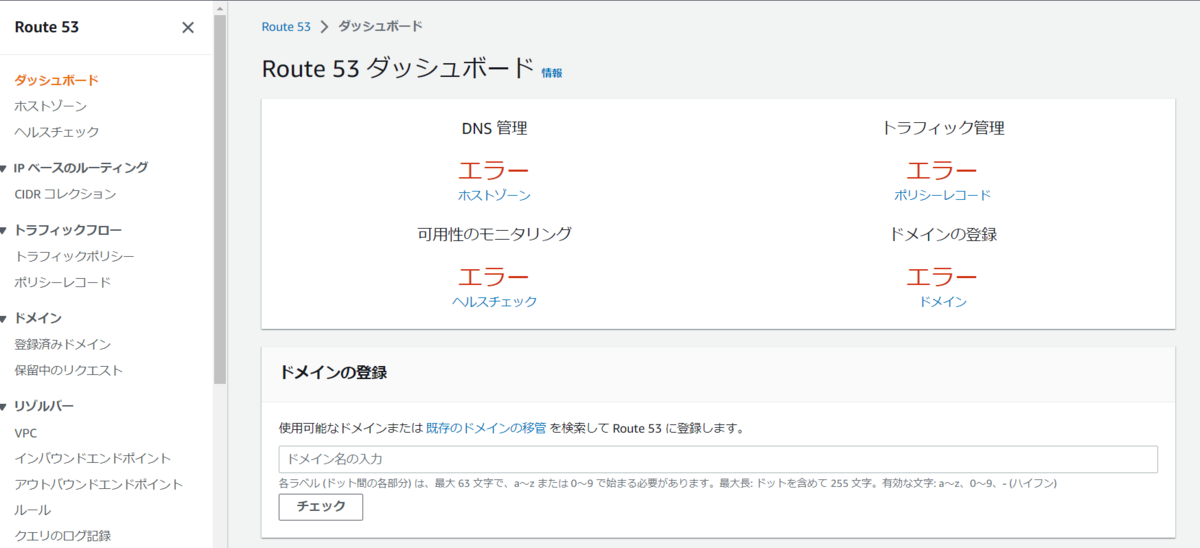Open 保留中のリクエスト in the sidebar
Image resolution: width=1200 pixels, height=548 pixels.
tap(68, 370)
